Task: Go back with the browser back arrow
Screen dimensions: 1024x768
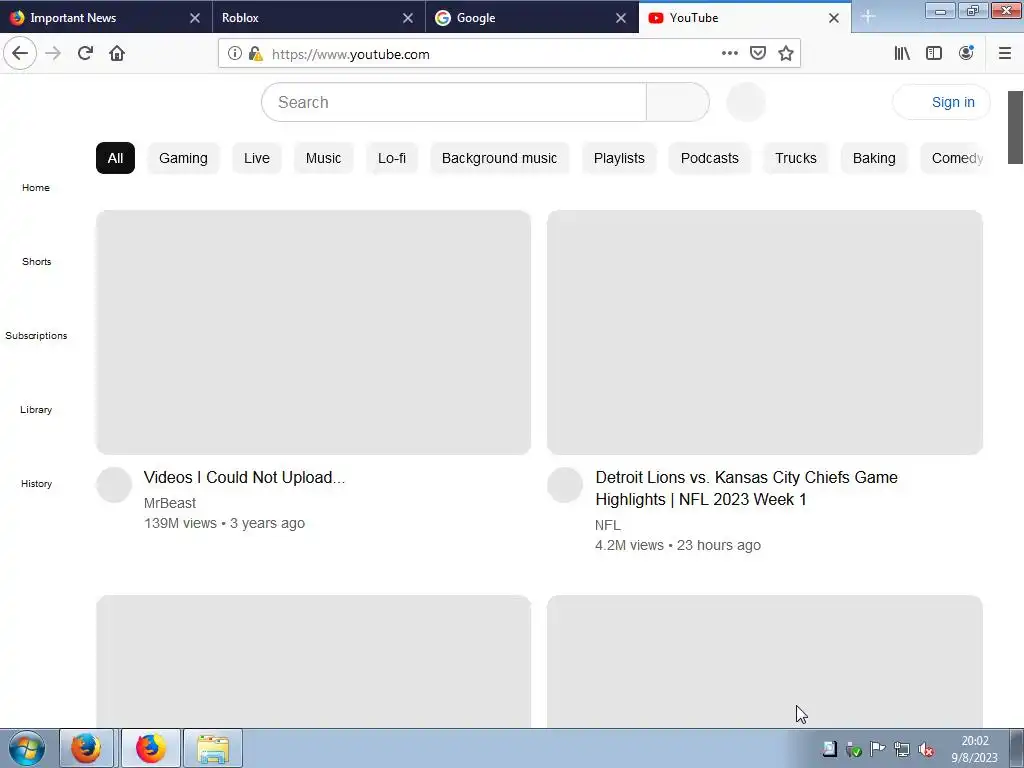Action: [x=20, y=54]
